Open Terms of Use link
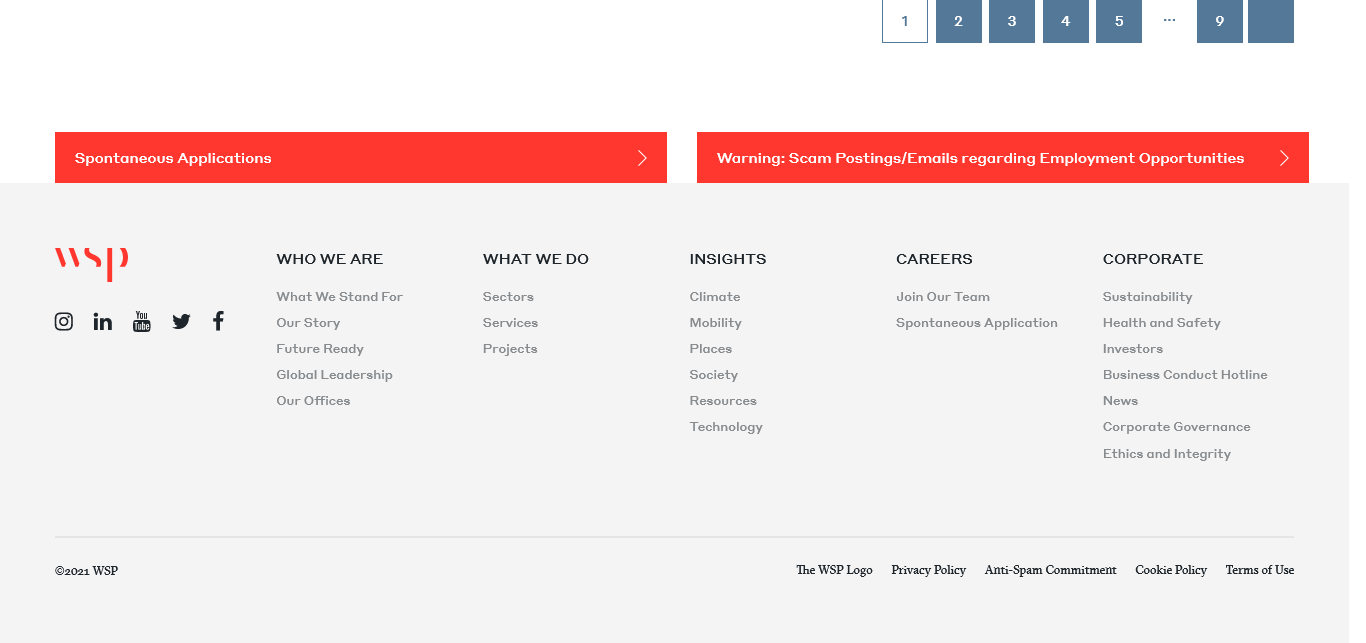This screenshot has height=643, width=1366. [x=1259, y=570]
